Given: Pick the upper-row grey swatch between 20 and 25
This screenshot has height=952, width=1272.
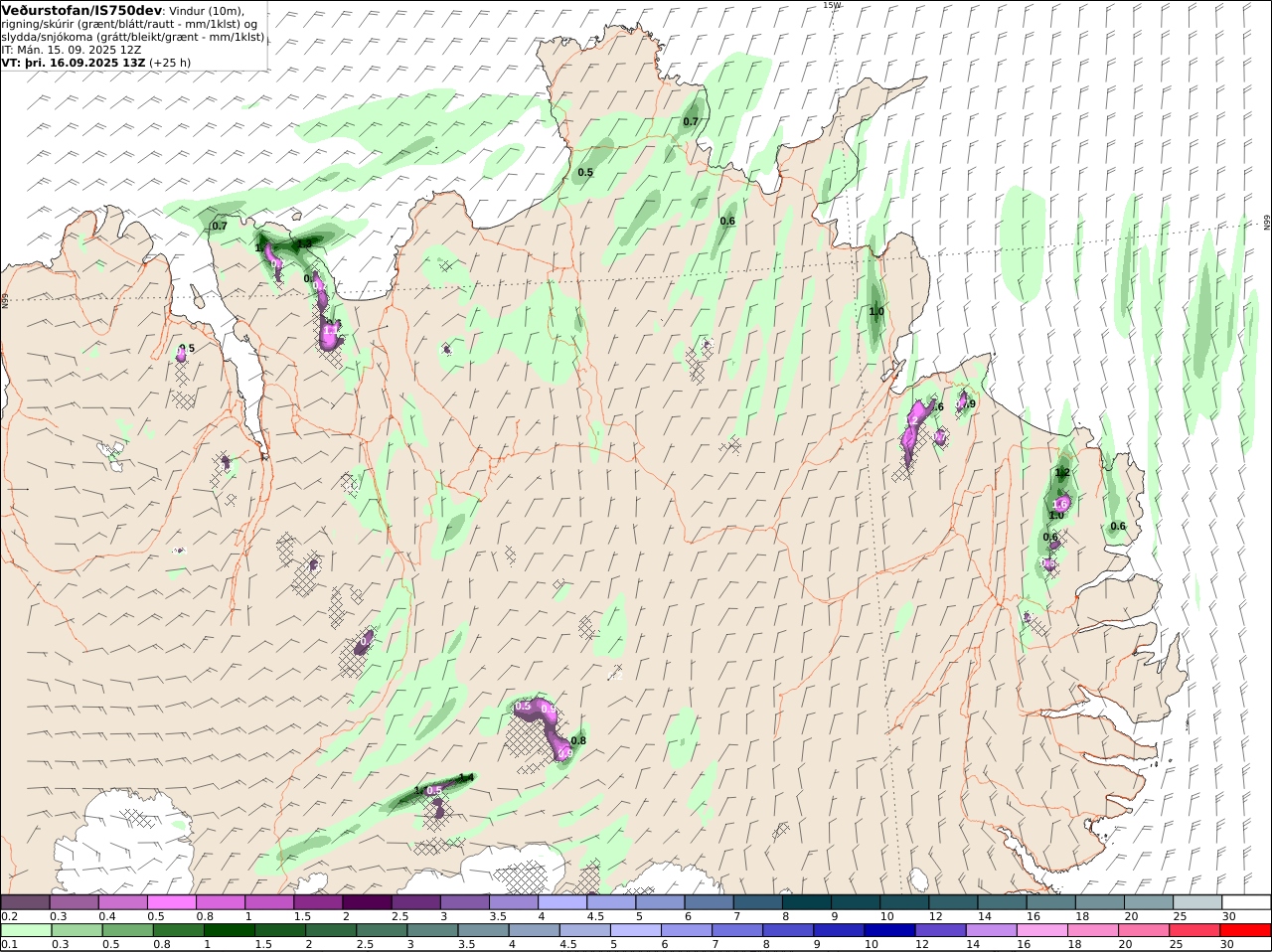Looking at the screenshot, I should point(1149,901).
